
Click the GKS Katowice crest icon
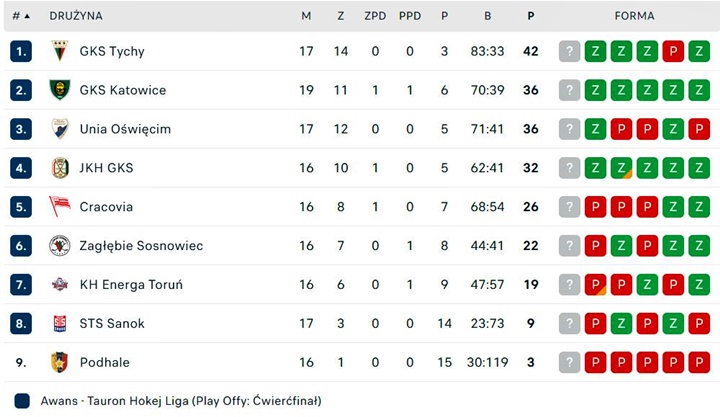point(60,90)
